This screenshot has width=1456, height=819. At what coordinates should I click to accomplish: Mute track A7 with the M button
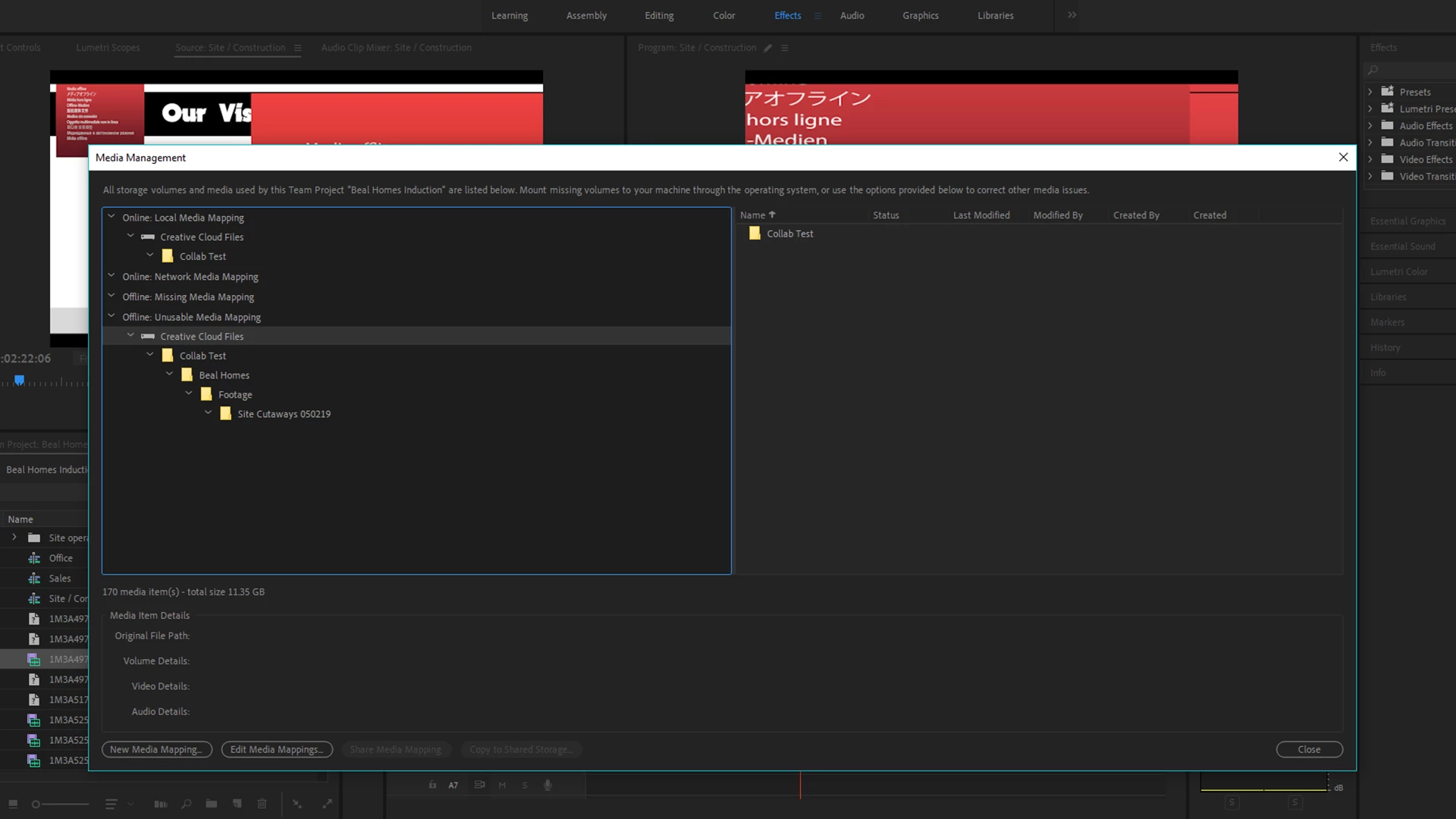coord(502,785)
